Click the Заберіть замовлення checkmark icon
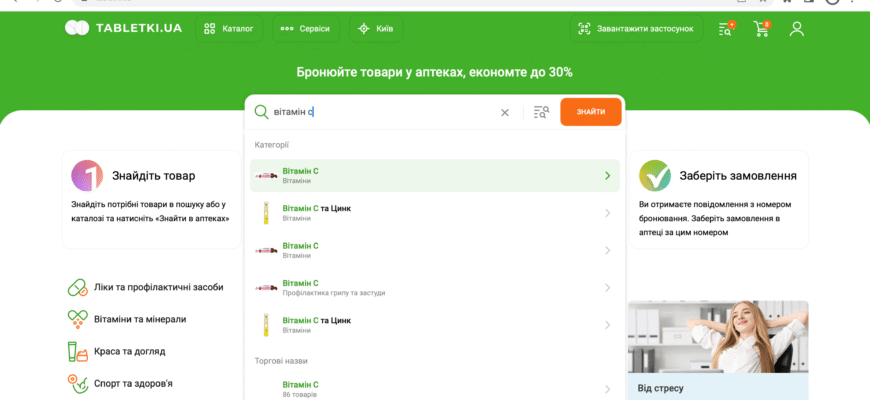The width and height of the screenshot is (870, 400). [655, 176]
